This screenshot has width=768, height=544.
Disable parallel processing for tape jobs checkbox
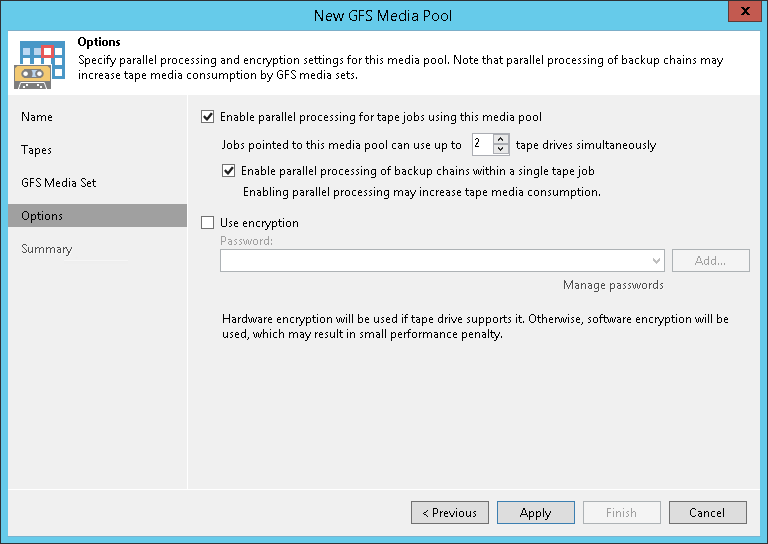pos(208,117)
